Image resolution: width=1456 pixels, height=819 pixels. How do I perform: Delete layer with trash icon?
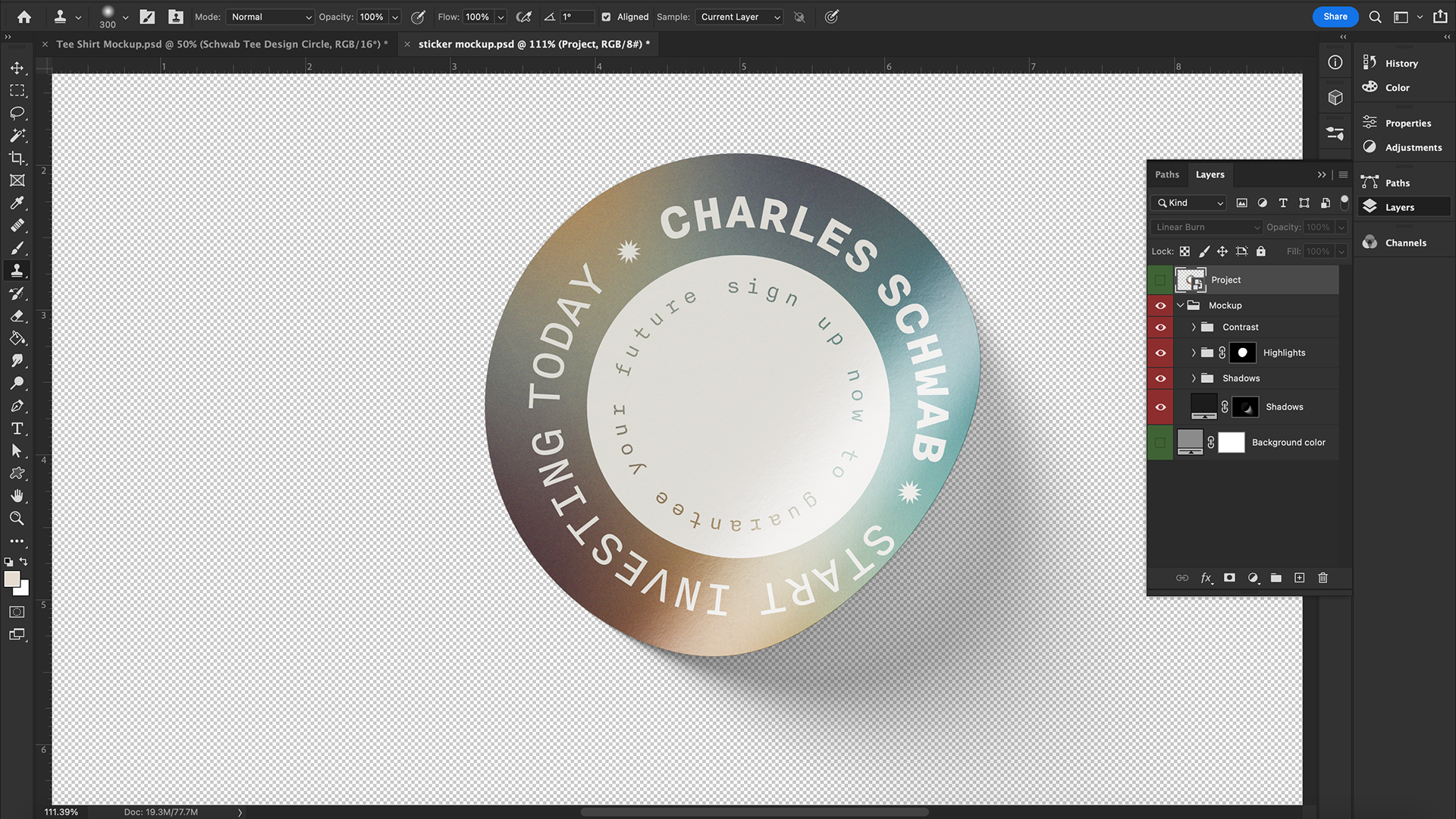coord(1323,578)
